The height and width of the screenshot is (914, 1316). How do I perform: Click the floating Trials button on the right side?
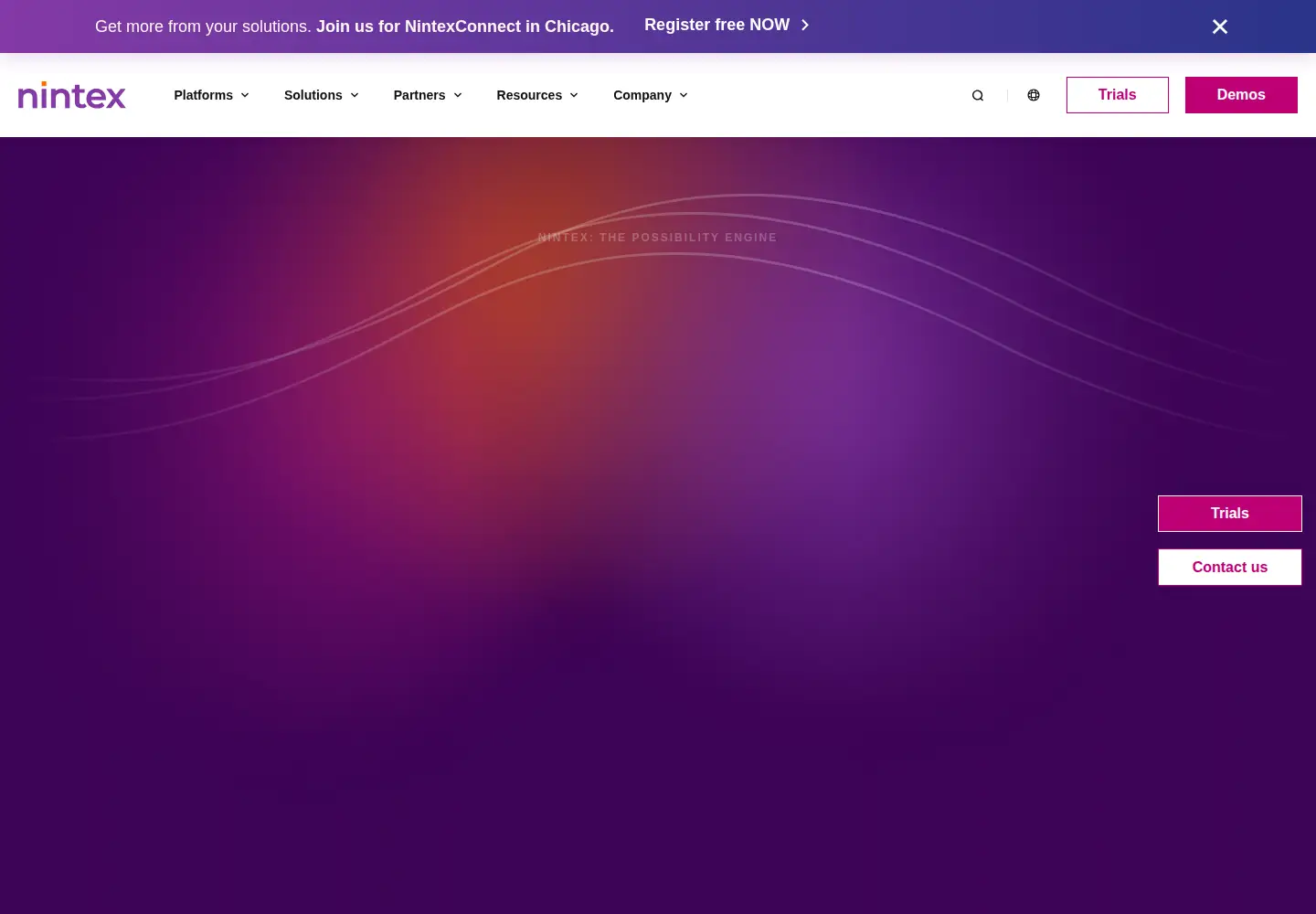coord(1230,514)
